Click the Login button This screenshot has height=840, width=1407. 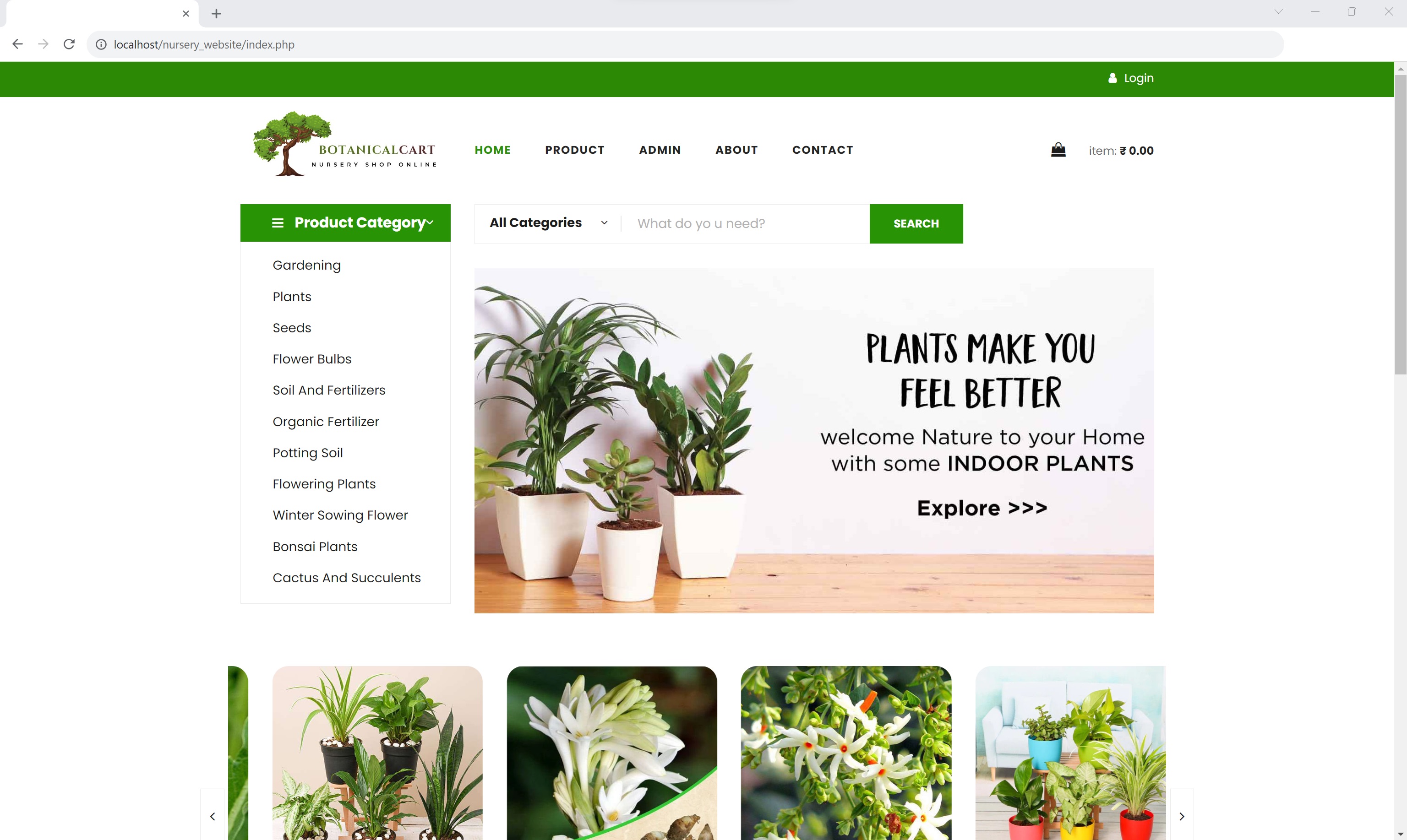click(1131, 78)
